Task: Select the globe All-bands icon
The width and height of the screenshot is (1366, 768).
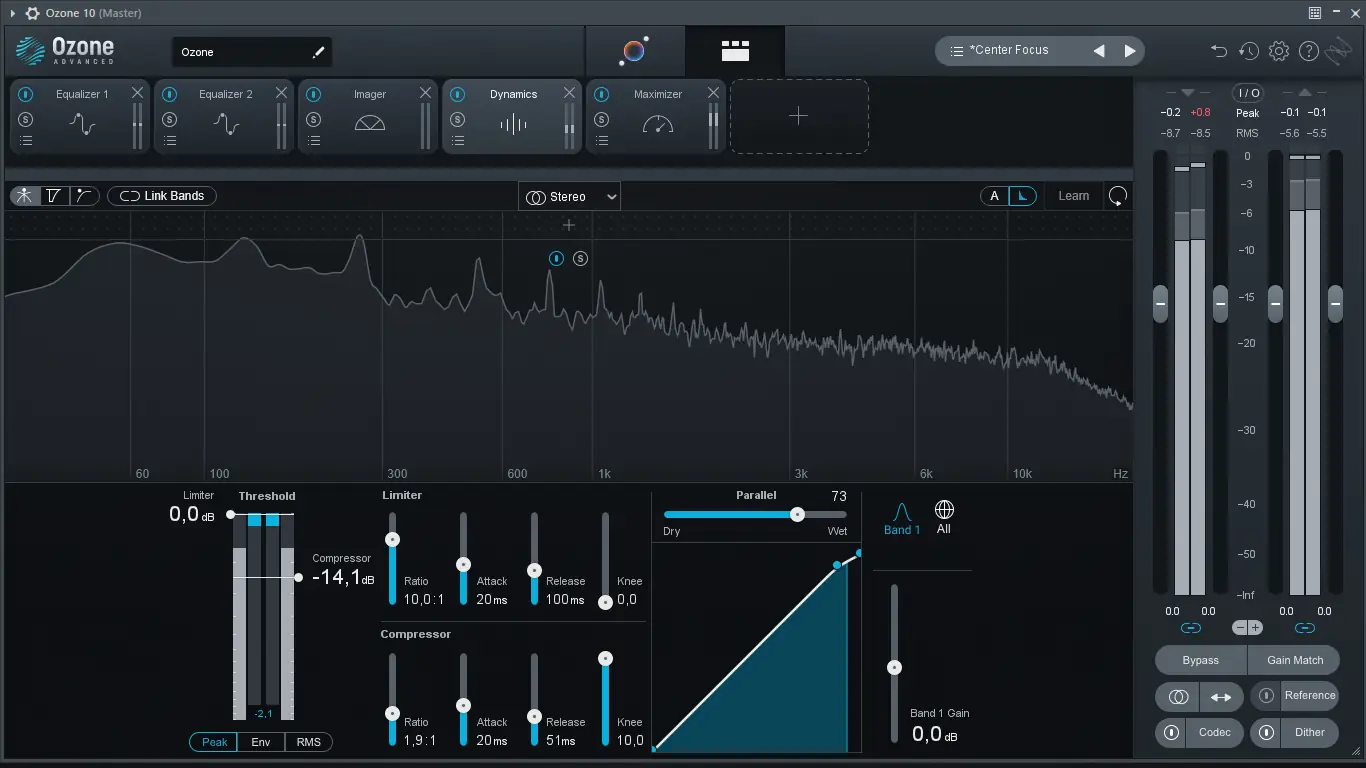Action: (943, 511)
